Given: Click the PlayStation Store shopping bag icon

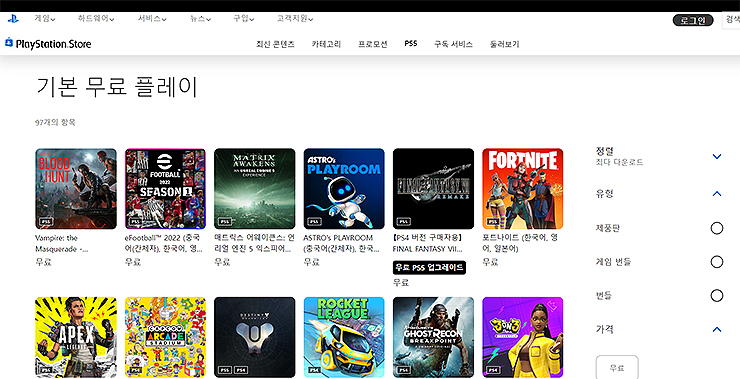Looking at the screenshot, I should [x=8, y=42].
